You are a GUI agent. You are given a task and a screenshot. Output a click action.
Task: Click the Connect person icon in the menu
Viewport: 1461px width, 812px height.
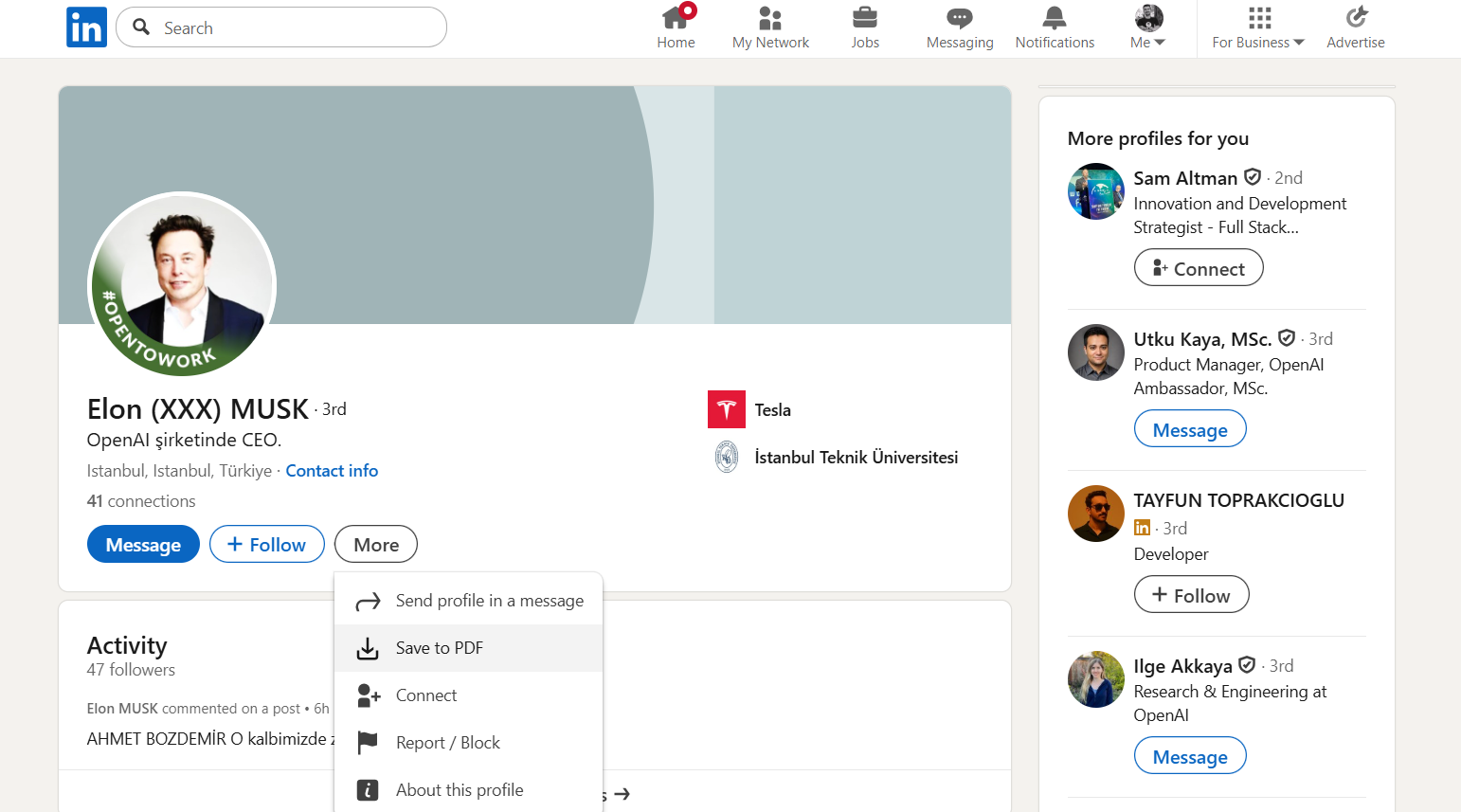tap(368, 695)
